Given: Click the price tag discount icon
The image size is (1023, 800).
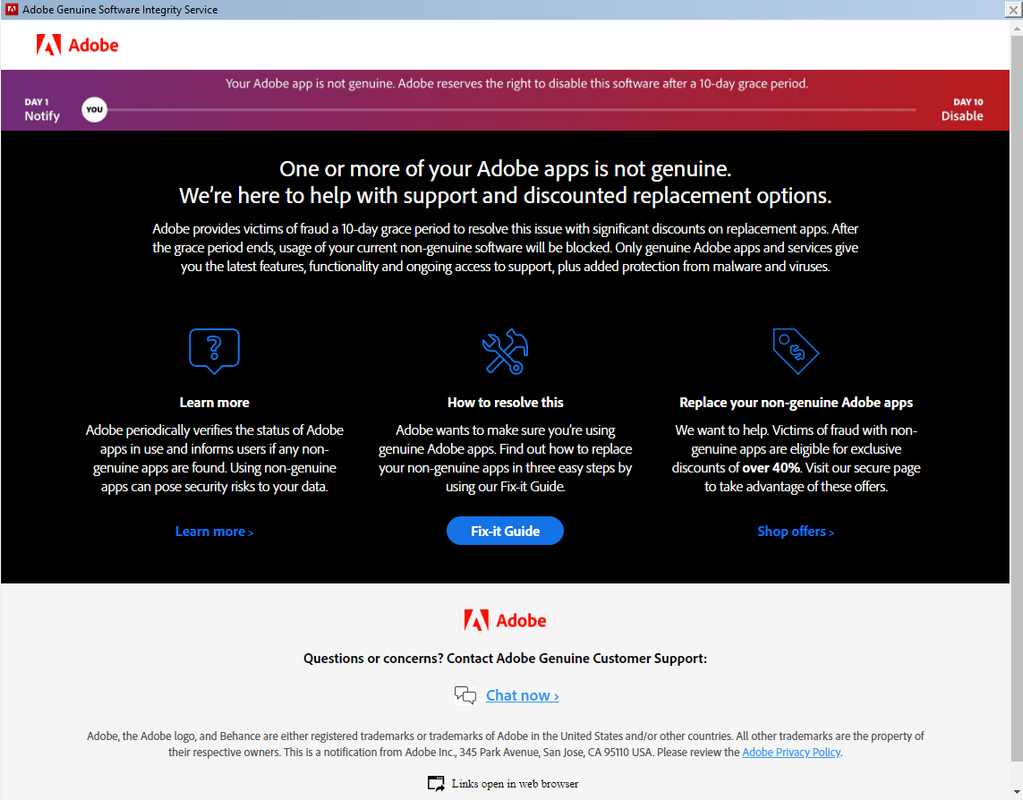Looking at the screenshot, I should [795, 351].
